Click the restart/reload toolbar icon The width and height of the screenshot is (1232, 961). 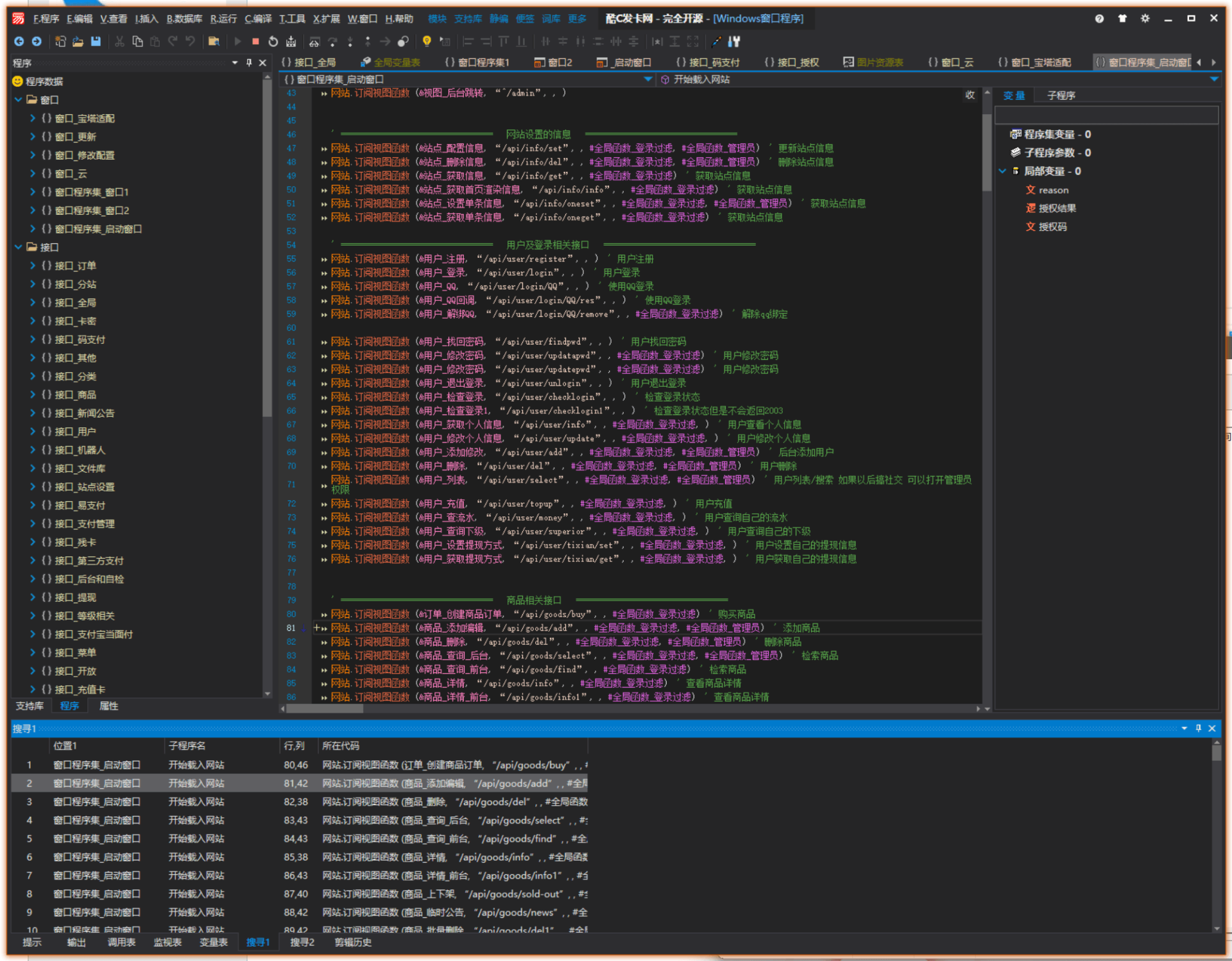click(273, 42)
